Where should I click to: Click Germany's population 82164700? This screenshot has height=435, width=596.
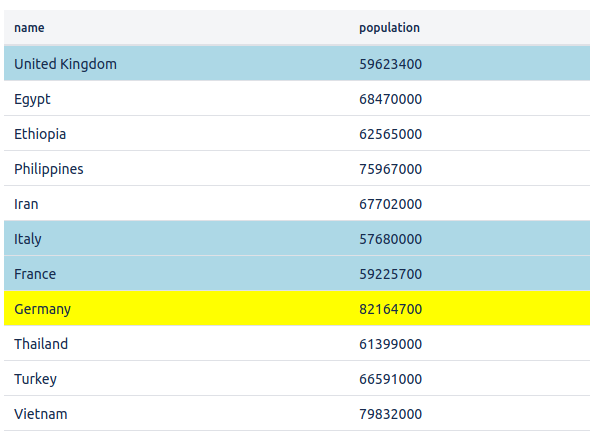[390, 309]
